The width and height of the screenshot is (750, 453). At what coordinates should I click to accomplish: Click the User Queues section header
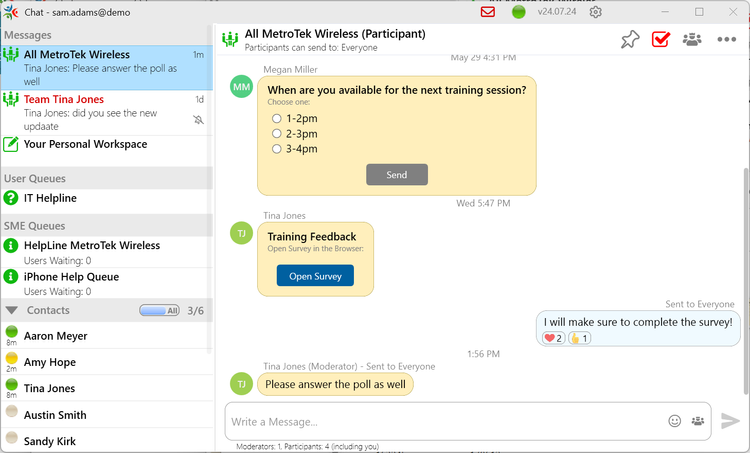[106, 178]
